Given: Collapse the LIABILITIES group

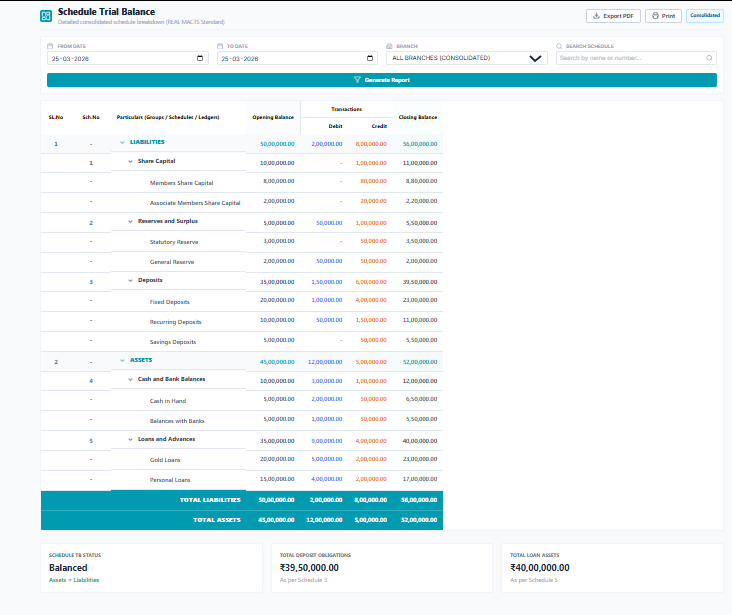Looking at the screenshot, I should (122, 143).
